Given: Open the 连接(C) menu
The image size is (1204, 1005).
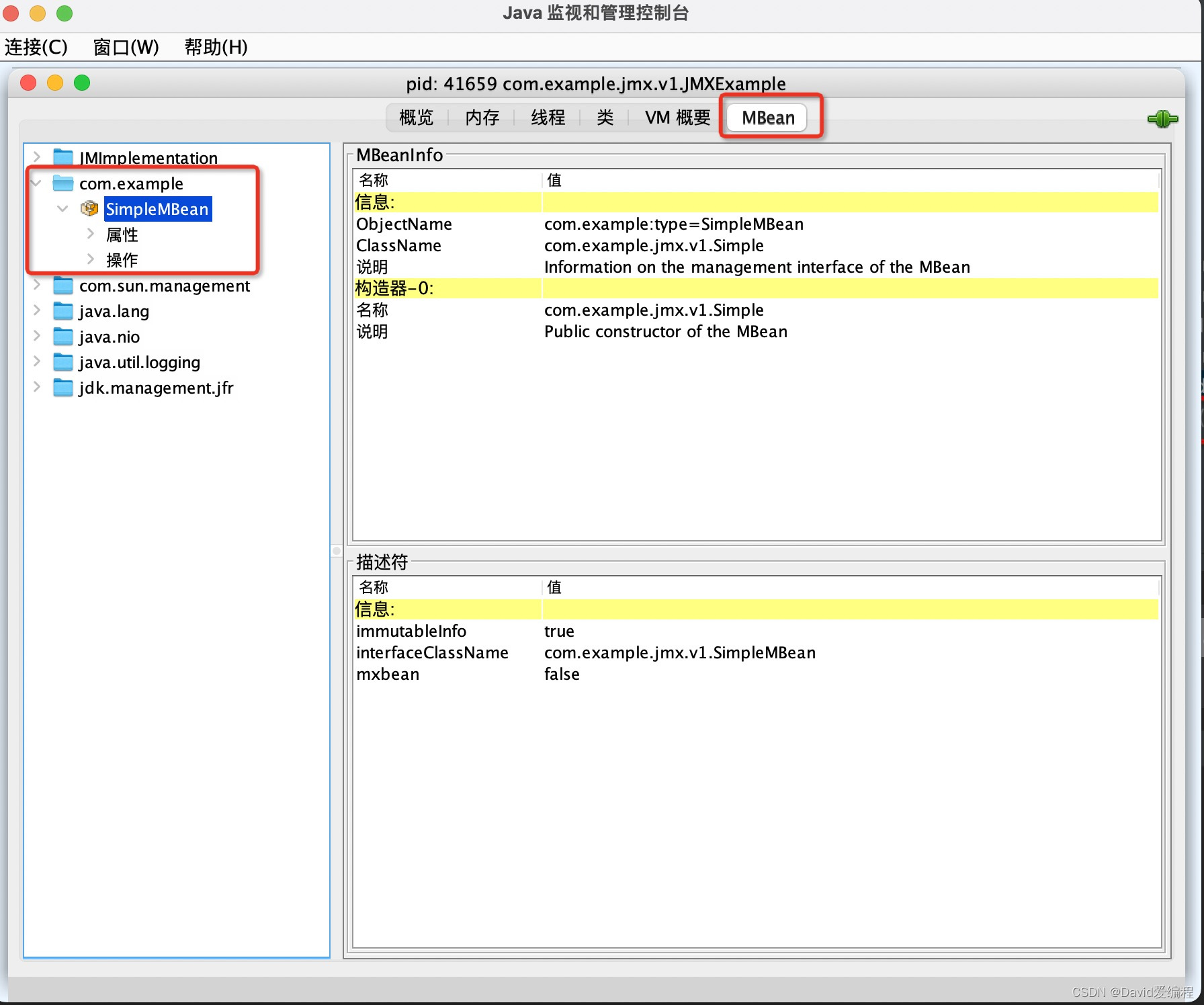Looking at the screenshot, I should coord(36,47).
